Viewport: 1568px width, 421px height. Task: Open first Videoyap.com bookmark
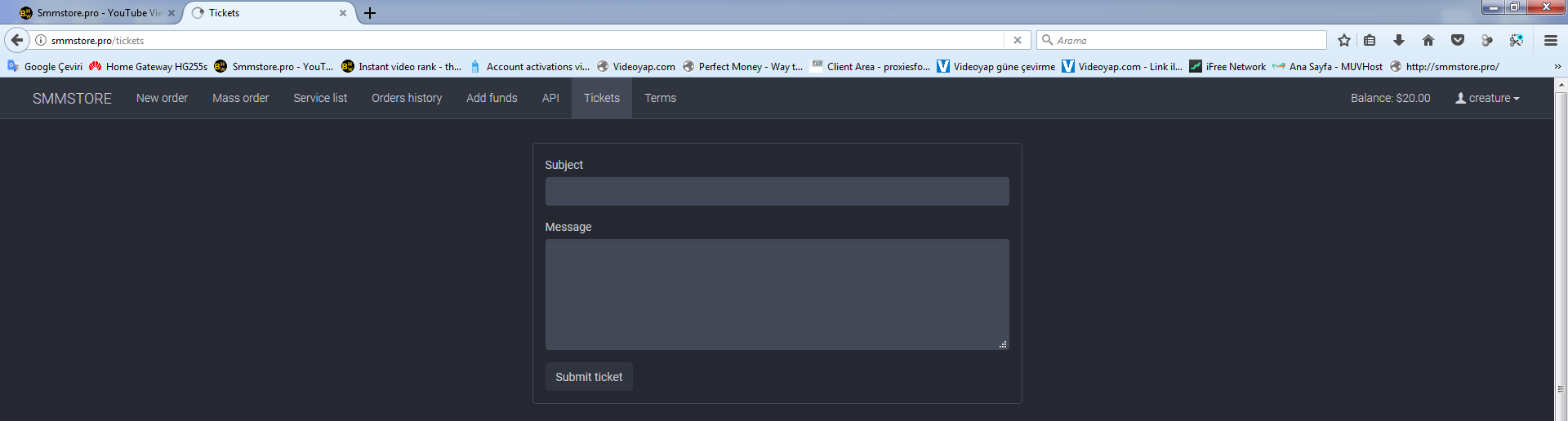click(636, 67)
